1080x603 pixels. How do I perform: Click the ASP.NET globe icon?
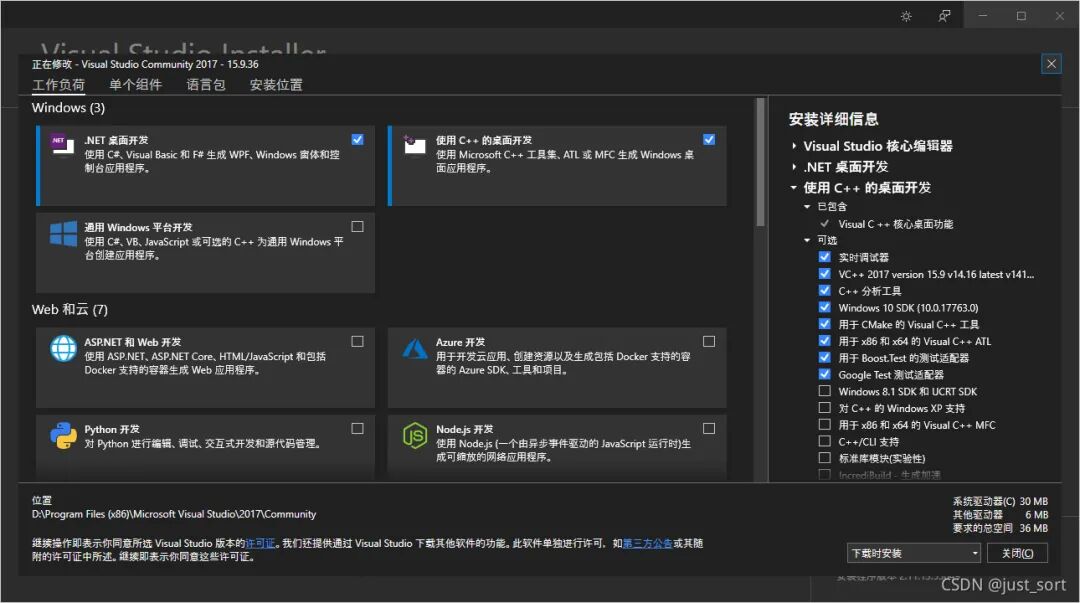(63, 348)
